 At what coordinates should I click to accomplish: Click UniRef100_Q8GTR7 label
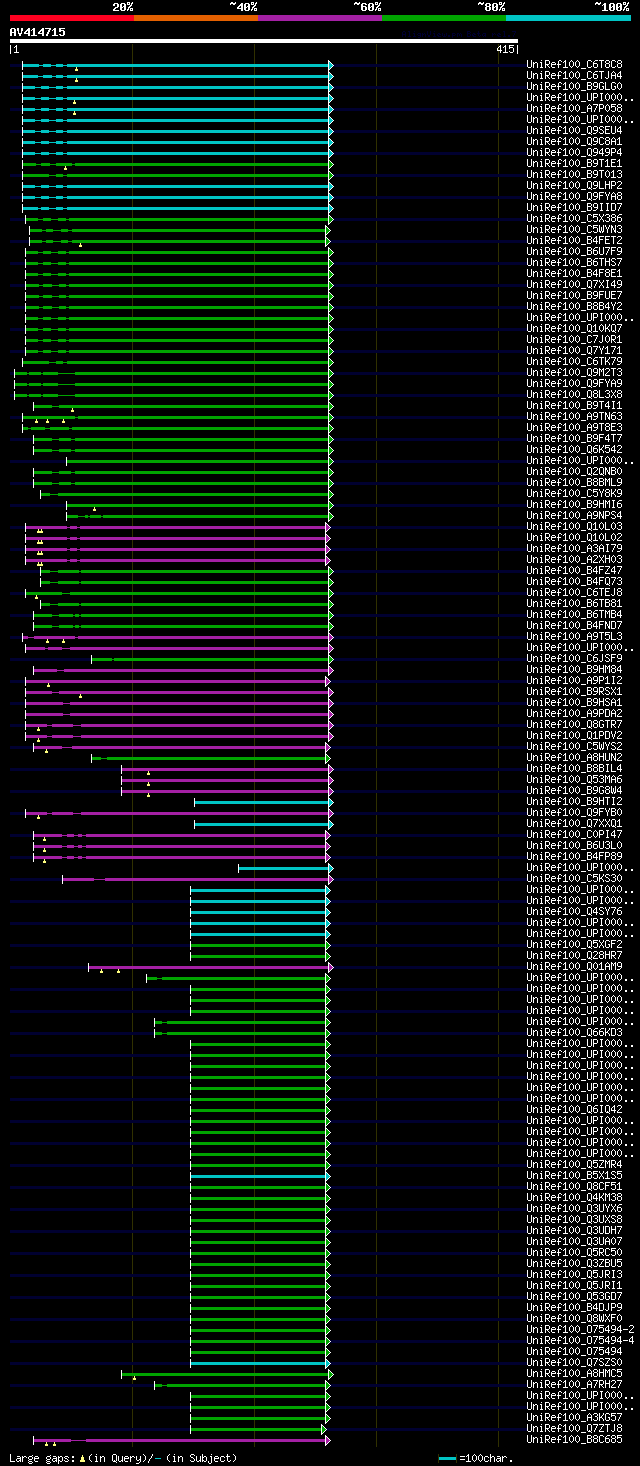pos(575,724)
